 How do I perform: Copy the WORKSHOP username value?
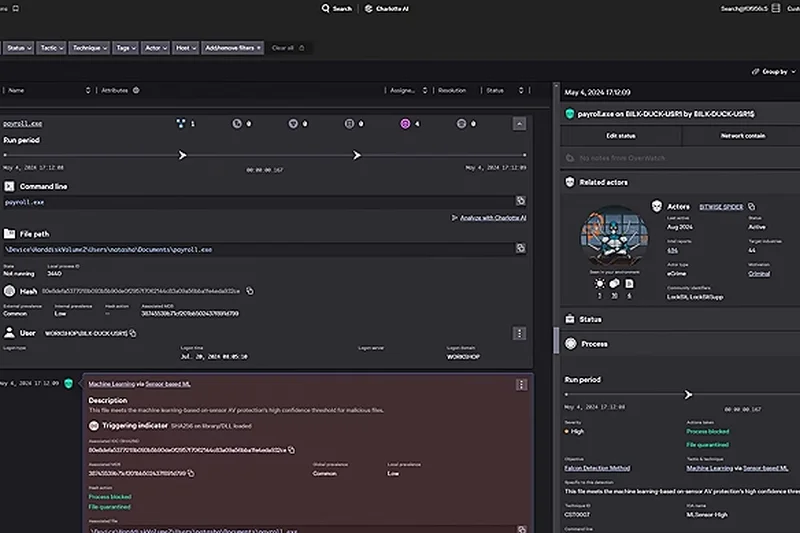(x=132, y=333)
